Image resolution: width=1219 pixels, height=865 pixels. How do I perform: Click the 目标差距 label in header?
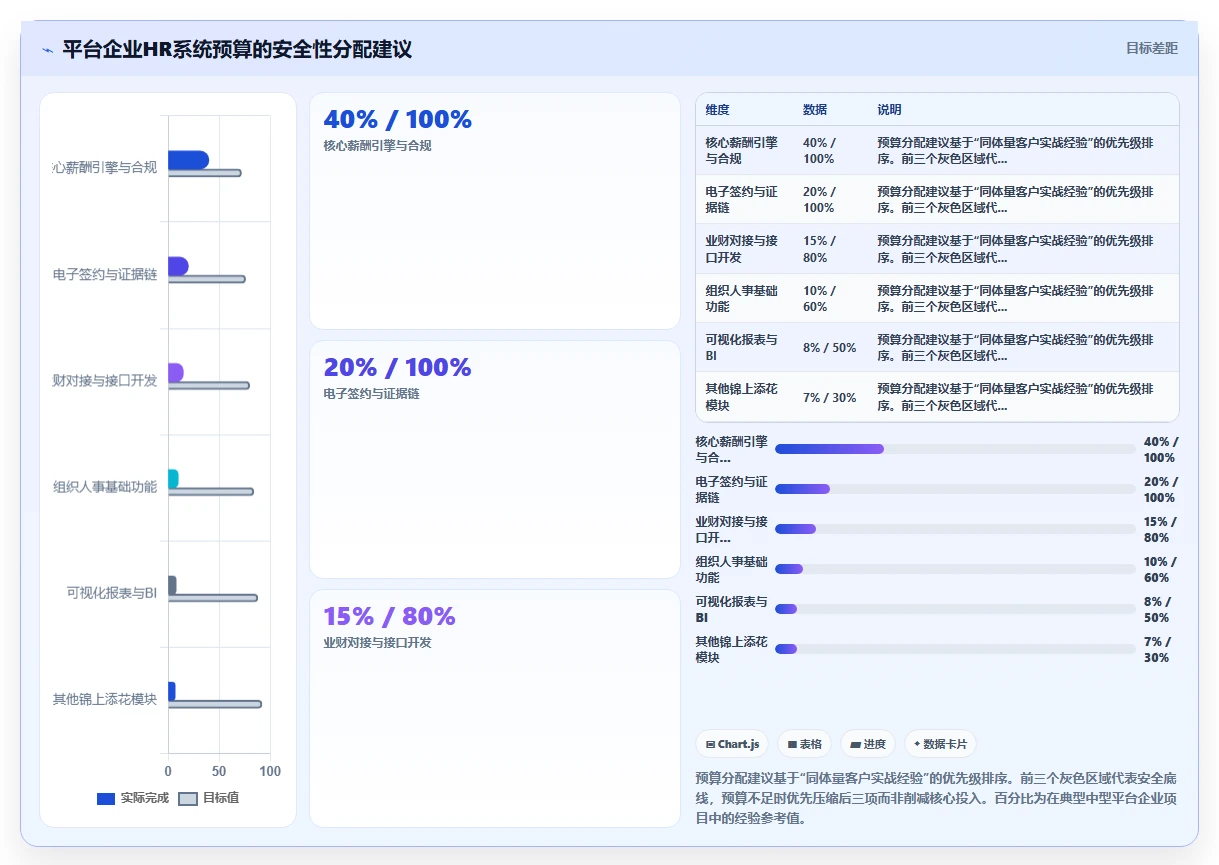pos(1152,48)
